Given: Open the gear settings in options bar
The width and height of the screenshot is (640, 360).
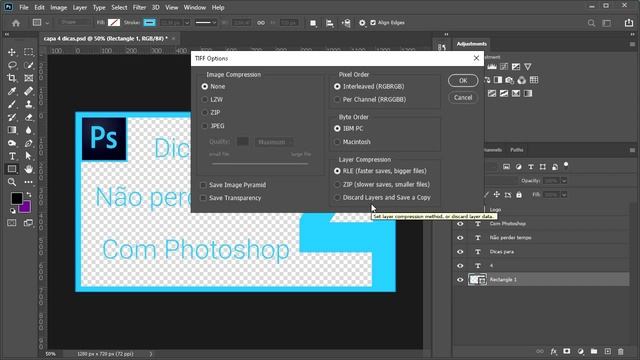Looking at the screenshot, I should point(362,23).
